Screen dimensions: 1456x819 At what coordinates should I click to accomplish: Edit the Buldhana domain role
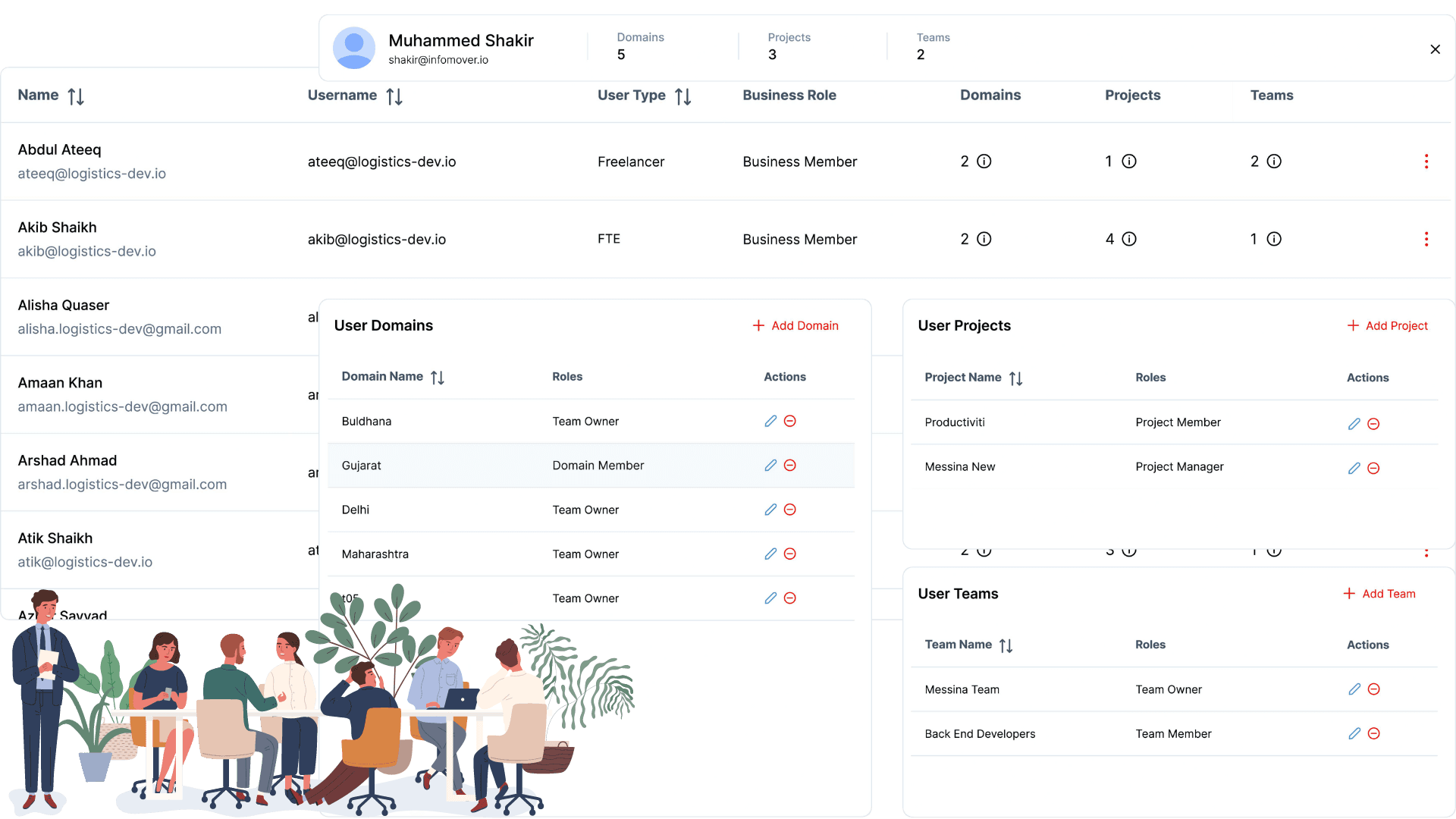[x=770, y=421]
